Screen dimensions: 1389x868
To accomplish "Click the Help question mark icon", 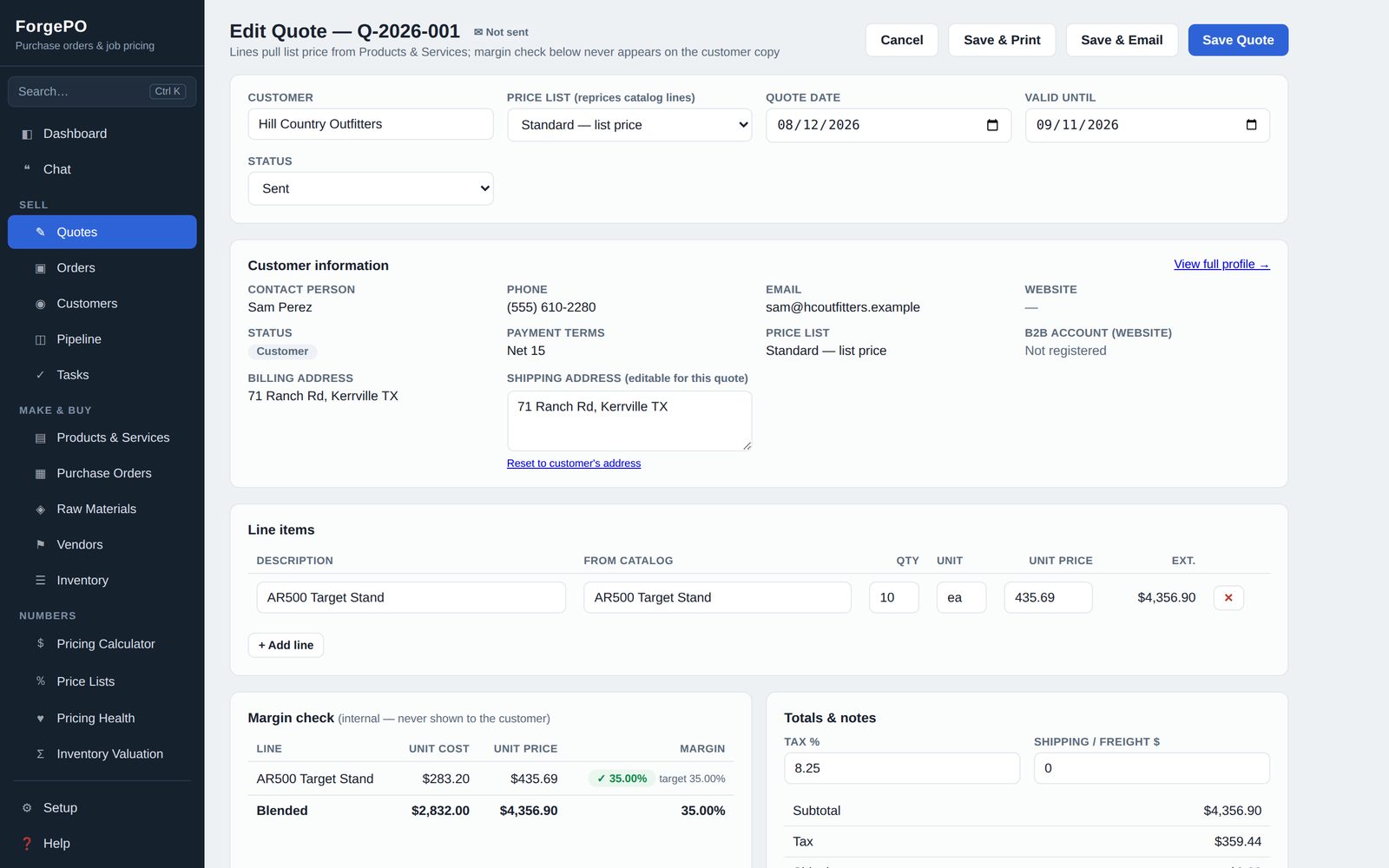I will [27, 843].
